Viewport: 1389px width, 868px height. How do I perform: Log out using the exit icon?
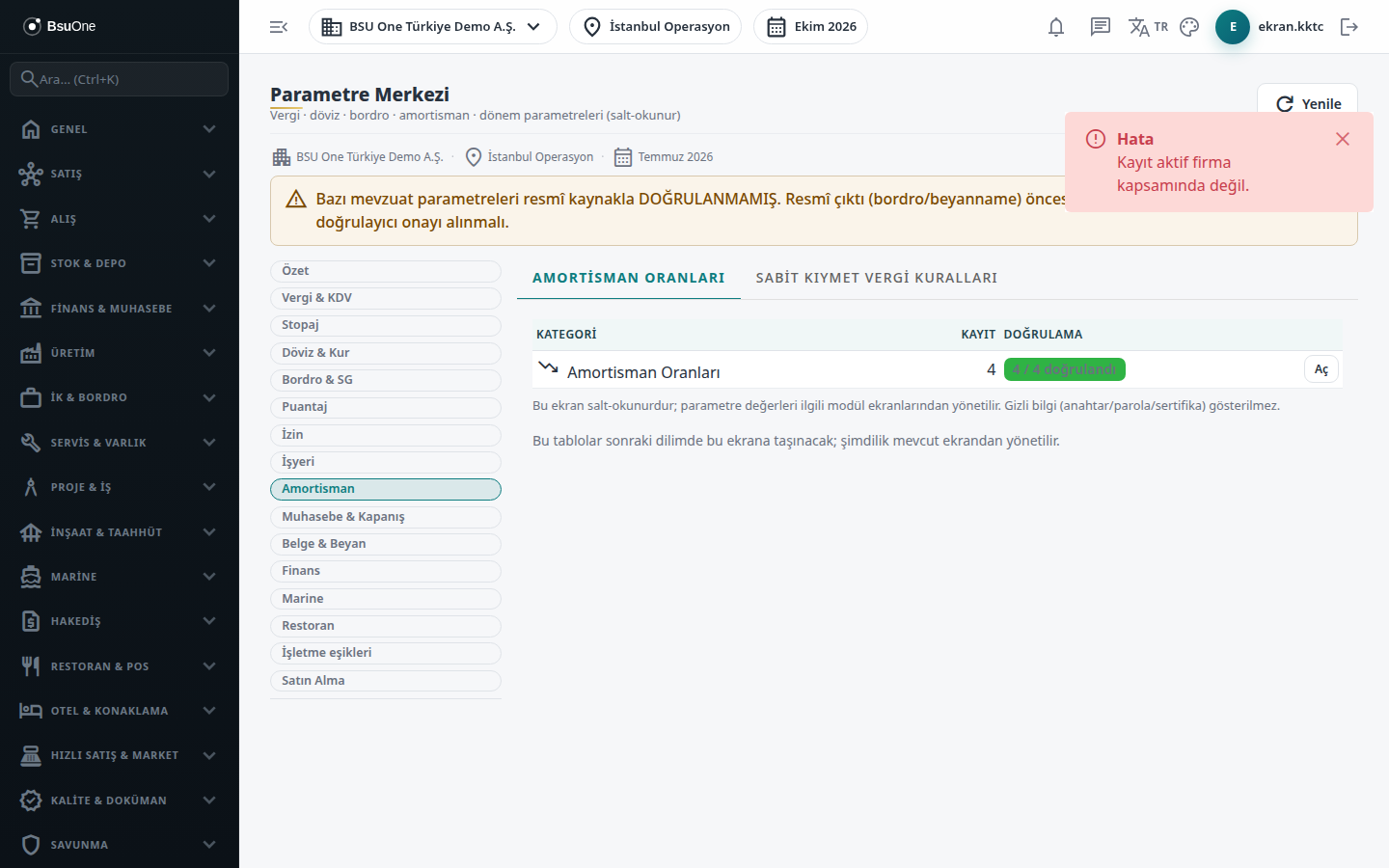[1349, 27]
